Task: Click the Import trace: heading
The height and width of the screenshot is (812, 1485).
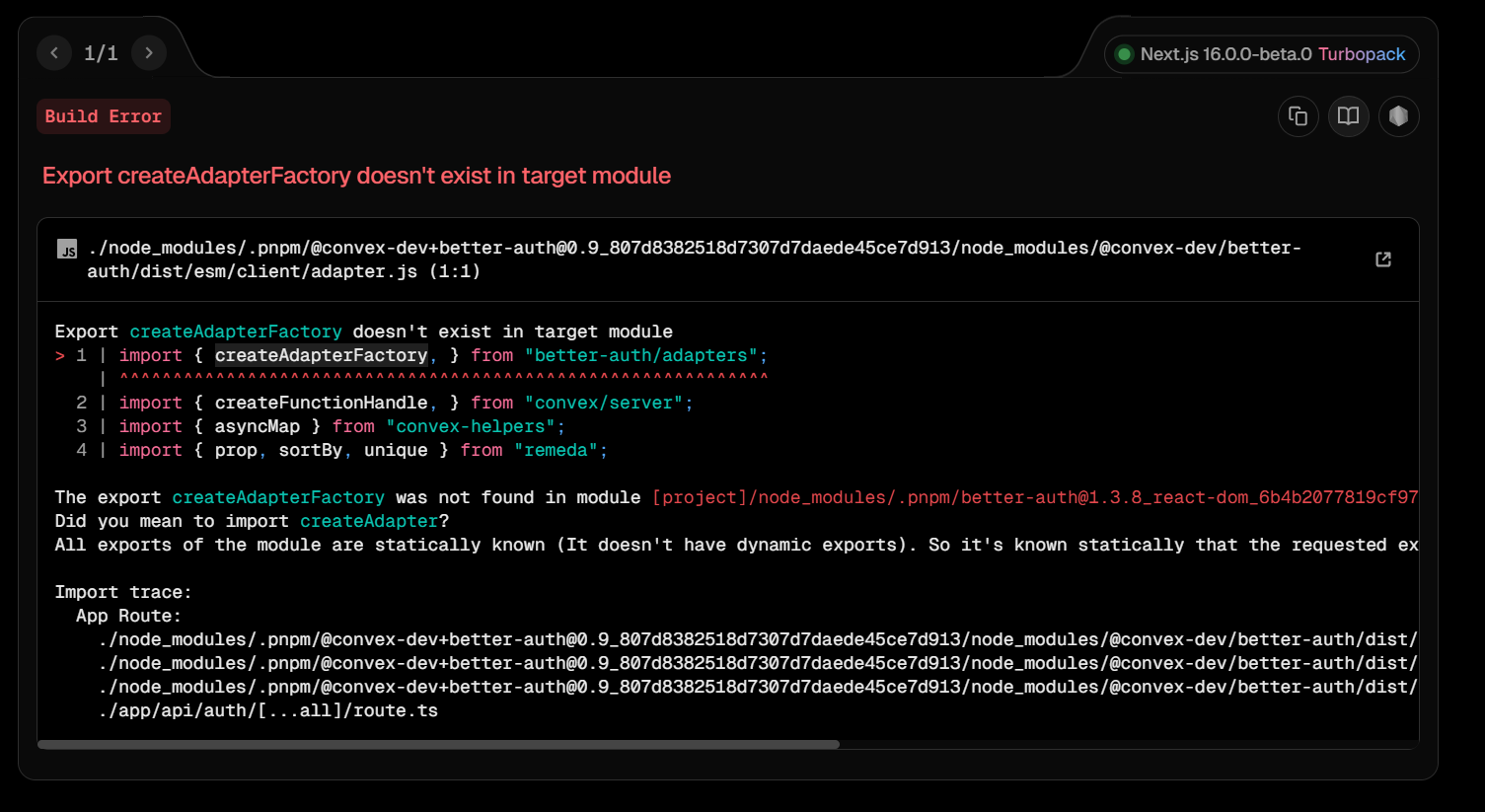Action: pos(123,592)
